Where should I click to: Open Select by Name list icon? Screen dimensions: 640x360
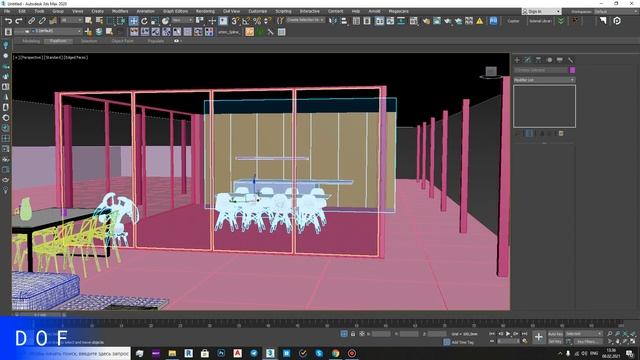[99, 21]
